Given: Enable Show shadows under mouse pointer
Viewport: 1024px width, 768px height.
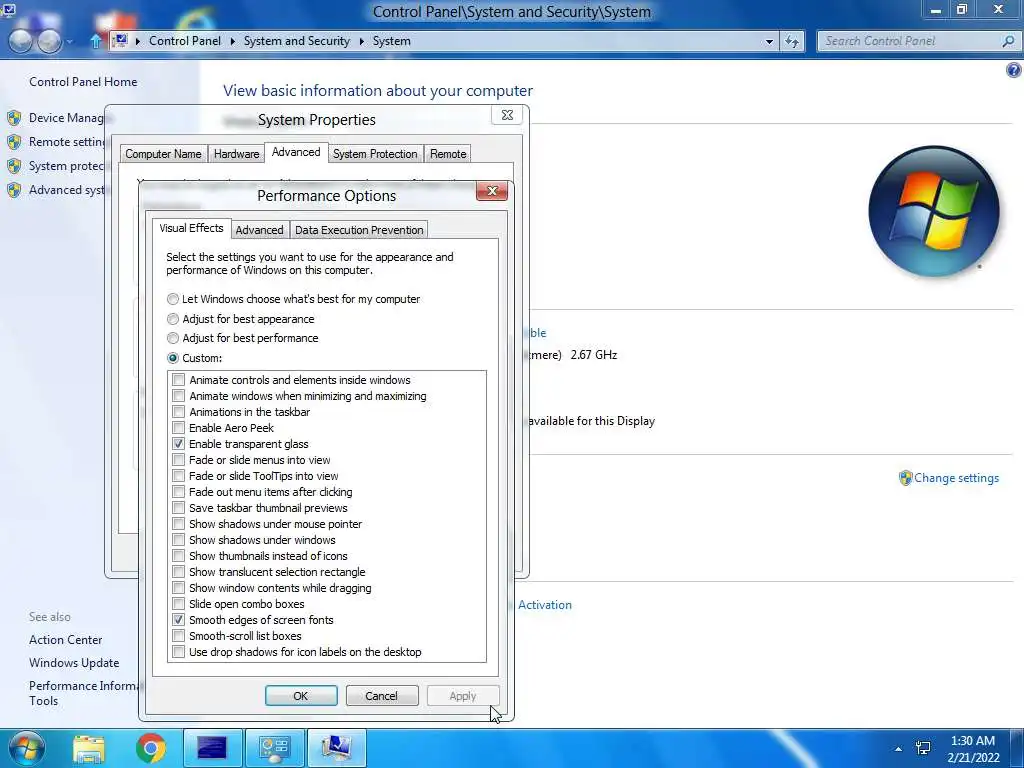Looking at the screenshot, I should [178, 524].
